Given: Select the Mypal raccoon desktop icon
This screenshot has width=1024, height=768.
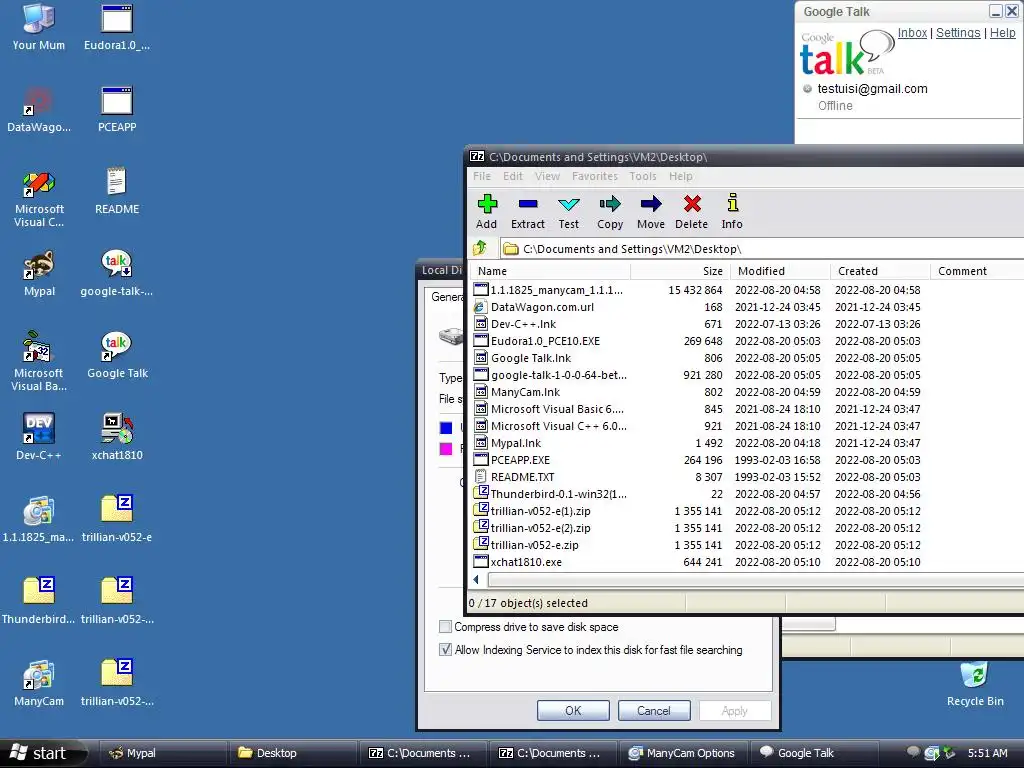Looking at the screenshot, I should pos(39,273).
